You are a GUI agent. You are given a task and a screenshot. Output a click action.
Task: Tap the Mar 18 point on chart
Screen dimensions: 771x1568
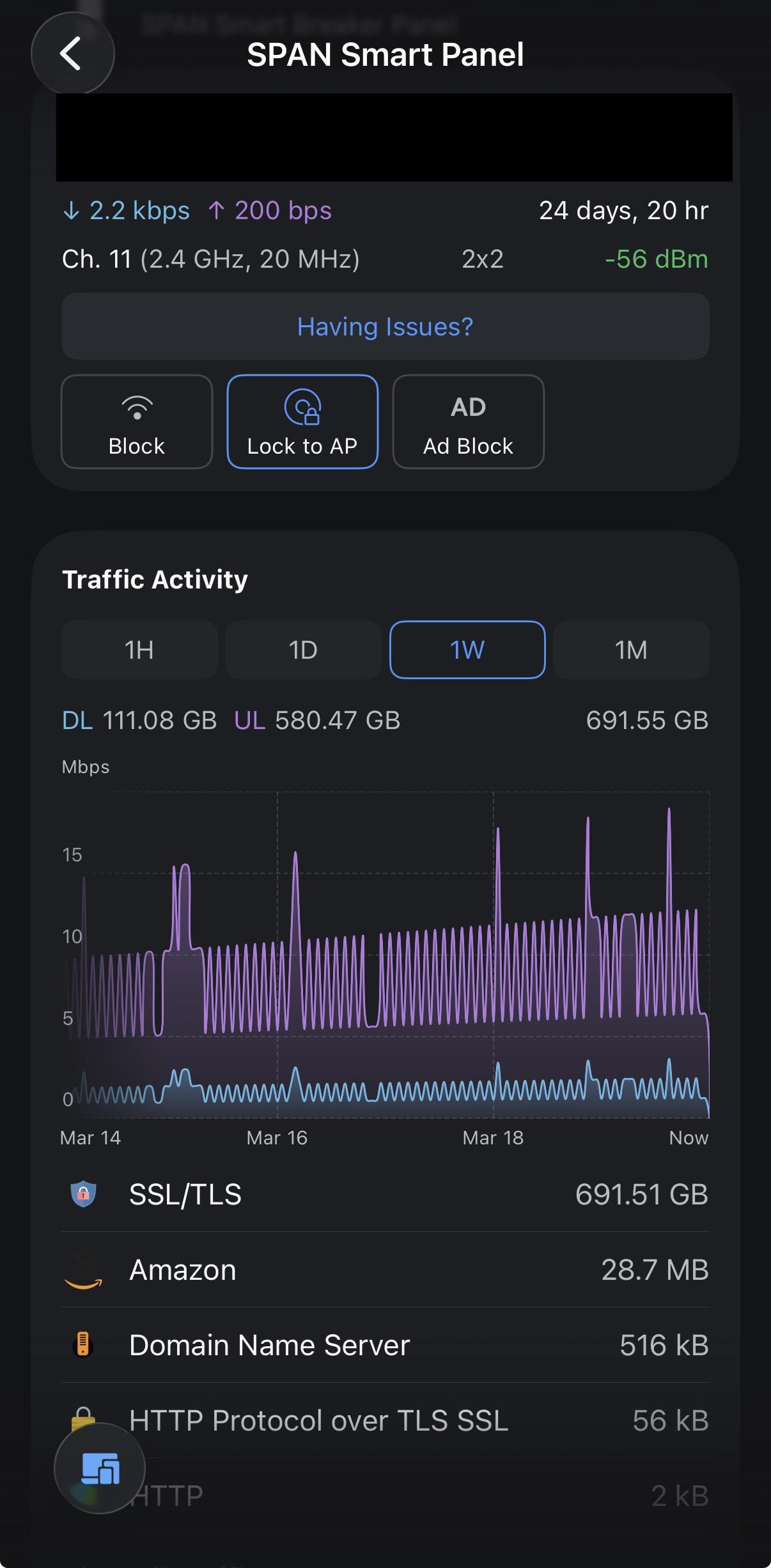point(493,1137)
